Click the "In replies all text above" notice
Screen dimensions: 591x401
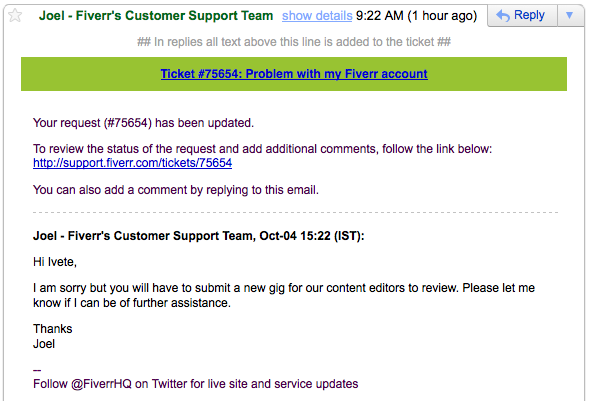coord(294,42)
